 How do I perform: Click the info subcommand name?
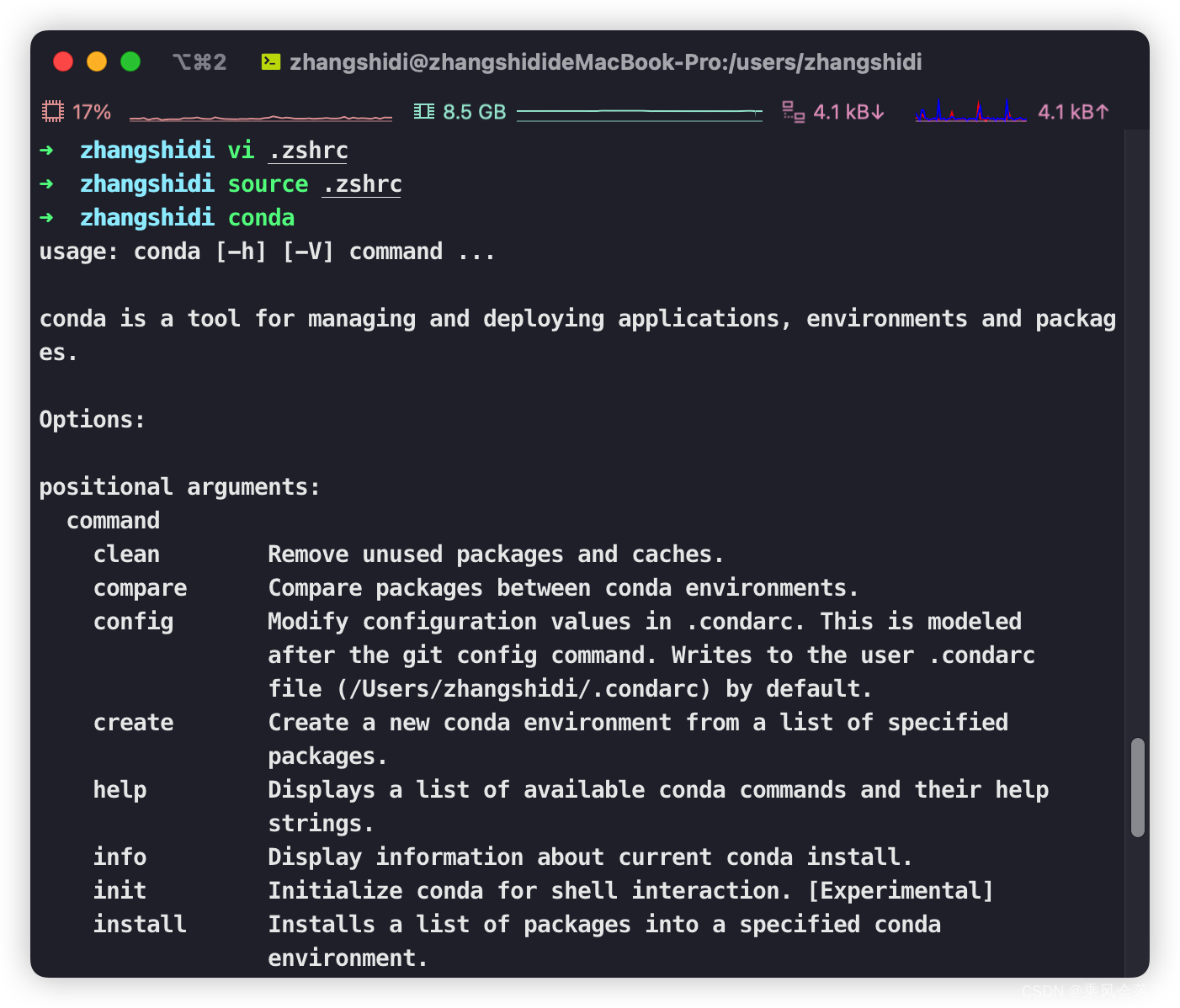(120, 857)
